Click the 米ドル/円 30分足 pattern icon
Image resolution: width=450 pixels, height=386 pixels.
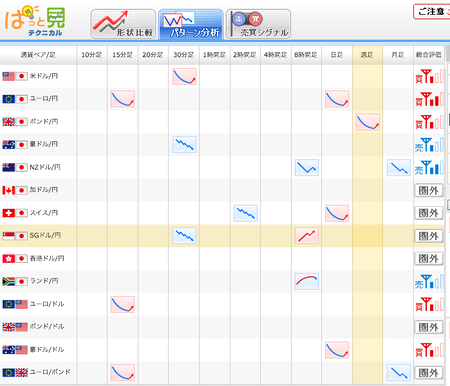point(184,76)
